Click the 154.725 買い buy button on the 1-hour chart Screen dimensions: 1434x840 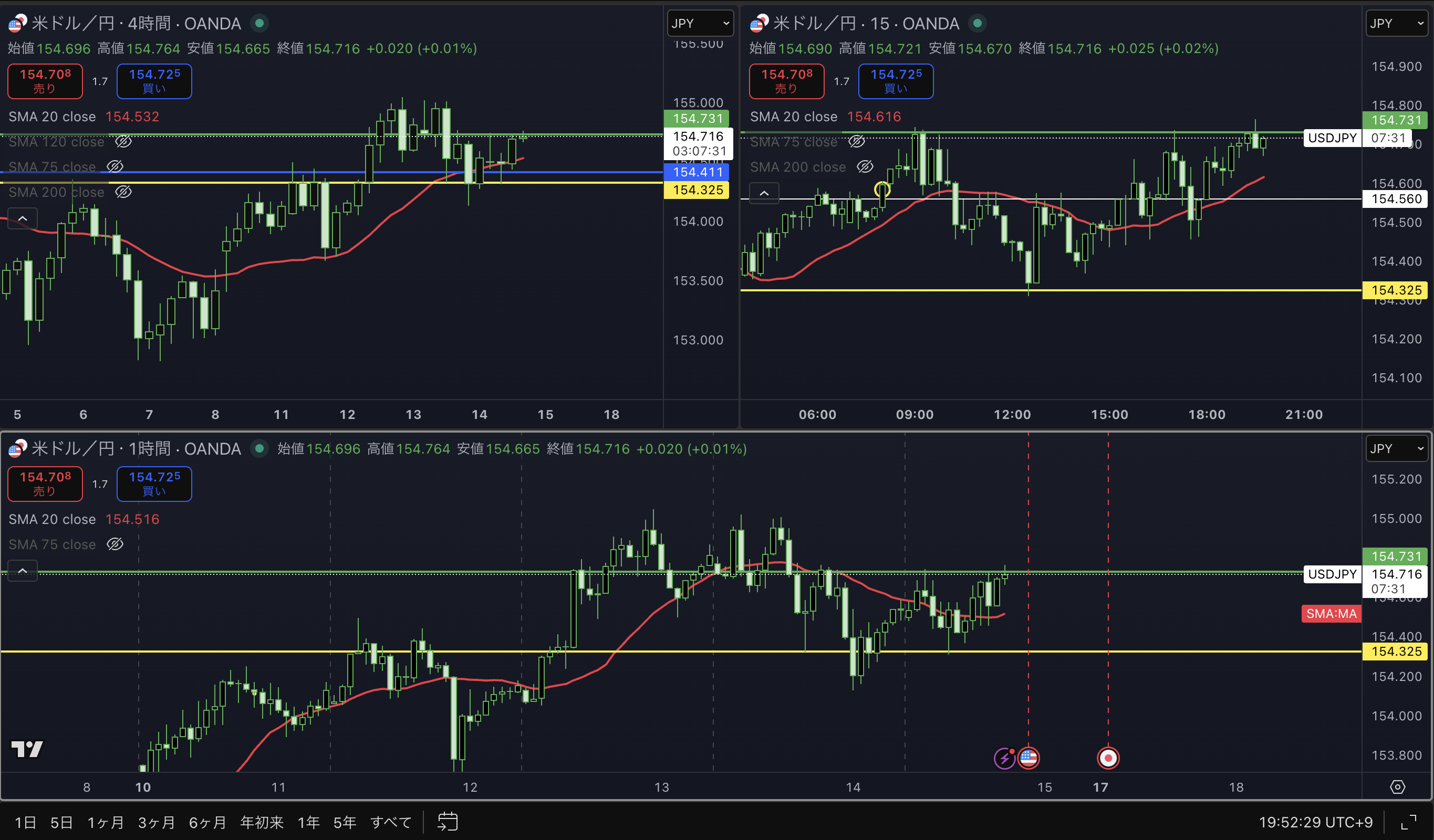point(154,484)
